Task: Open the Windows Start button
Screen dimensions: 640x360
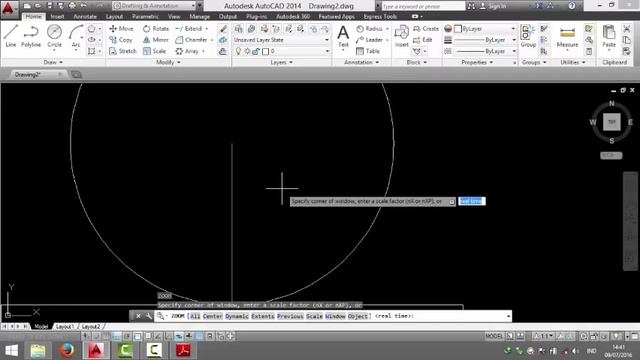Action: point(11,350)
